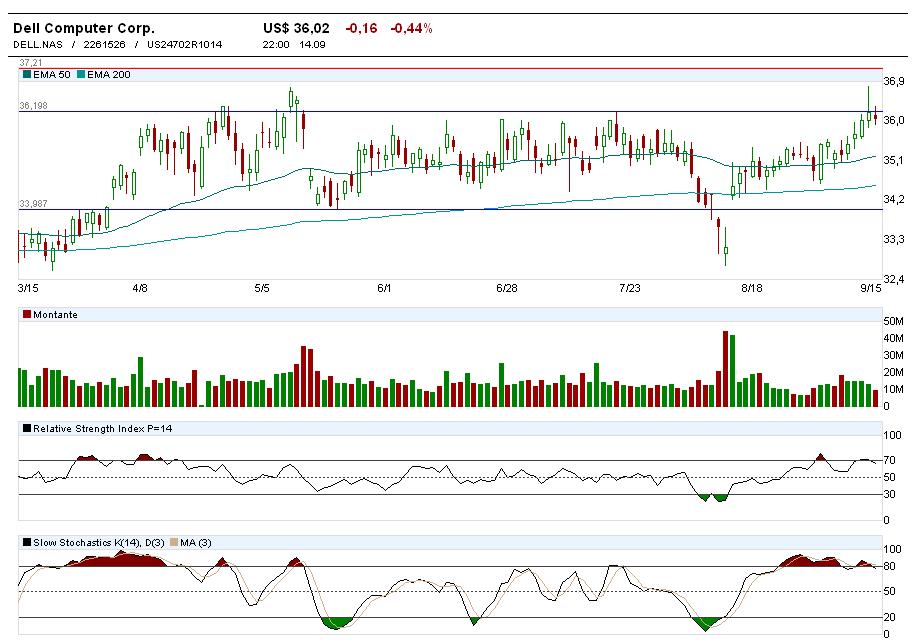This screenshot has width=913, height=643.
Task: Click the EMA 200 legend label
Action: [109, 75]
